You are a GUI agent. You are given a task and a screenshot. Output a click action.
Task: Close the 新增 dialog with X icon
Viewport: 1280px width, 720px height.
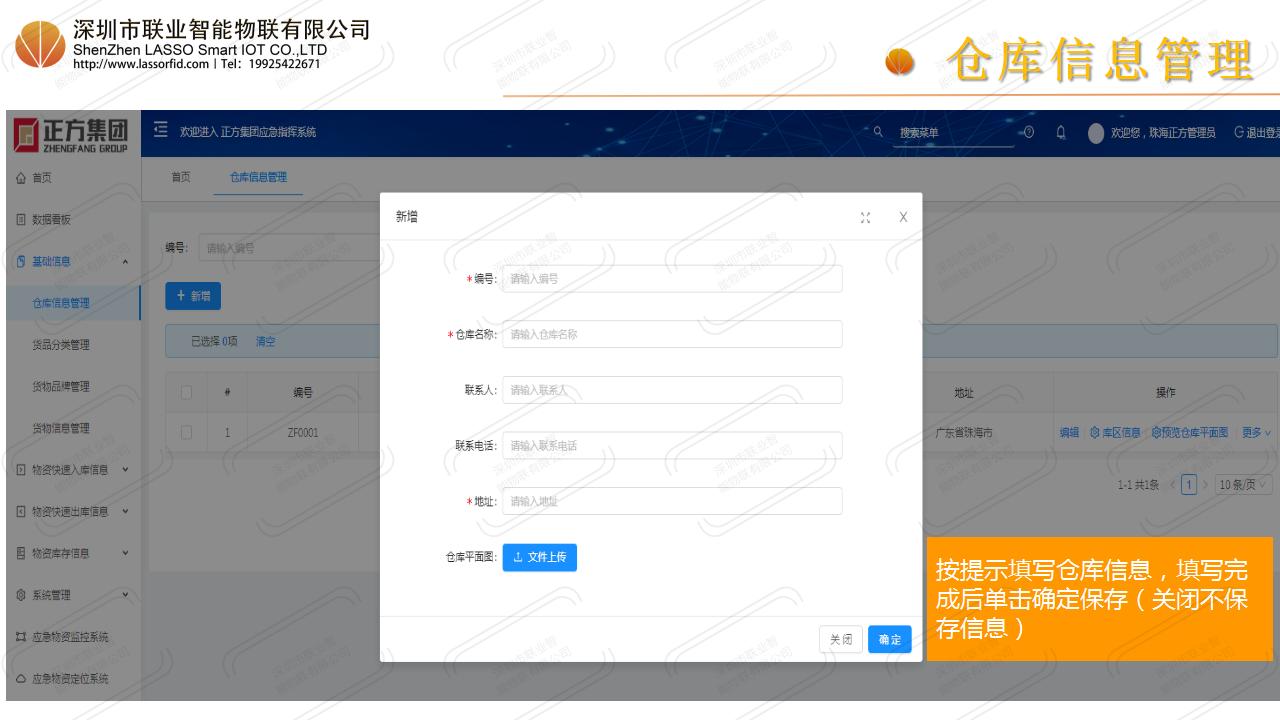[x=903, y=217]
